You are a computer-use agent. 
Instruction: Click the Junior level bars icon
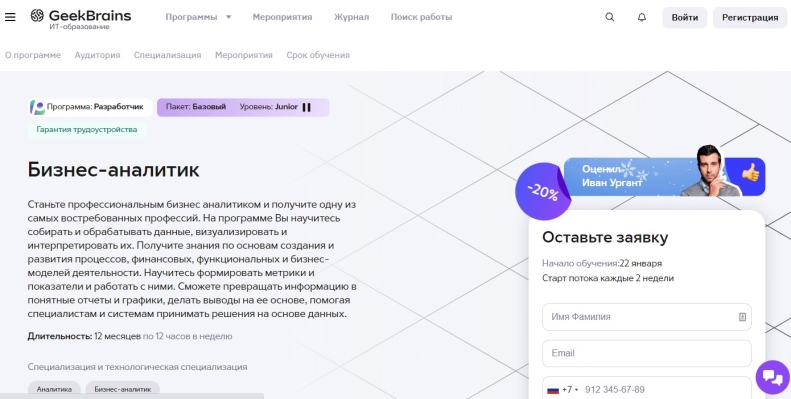(306, 107)
